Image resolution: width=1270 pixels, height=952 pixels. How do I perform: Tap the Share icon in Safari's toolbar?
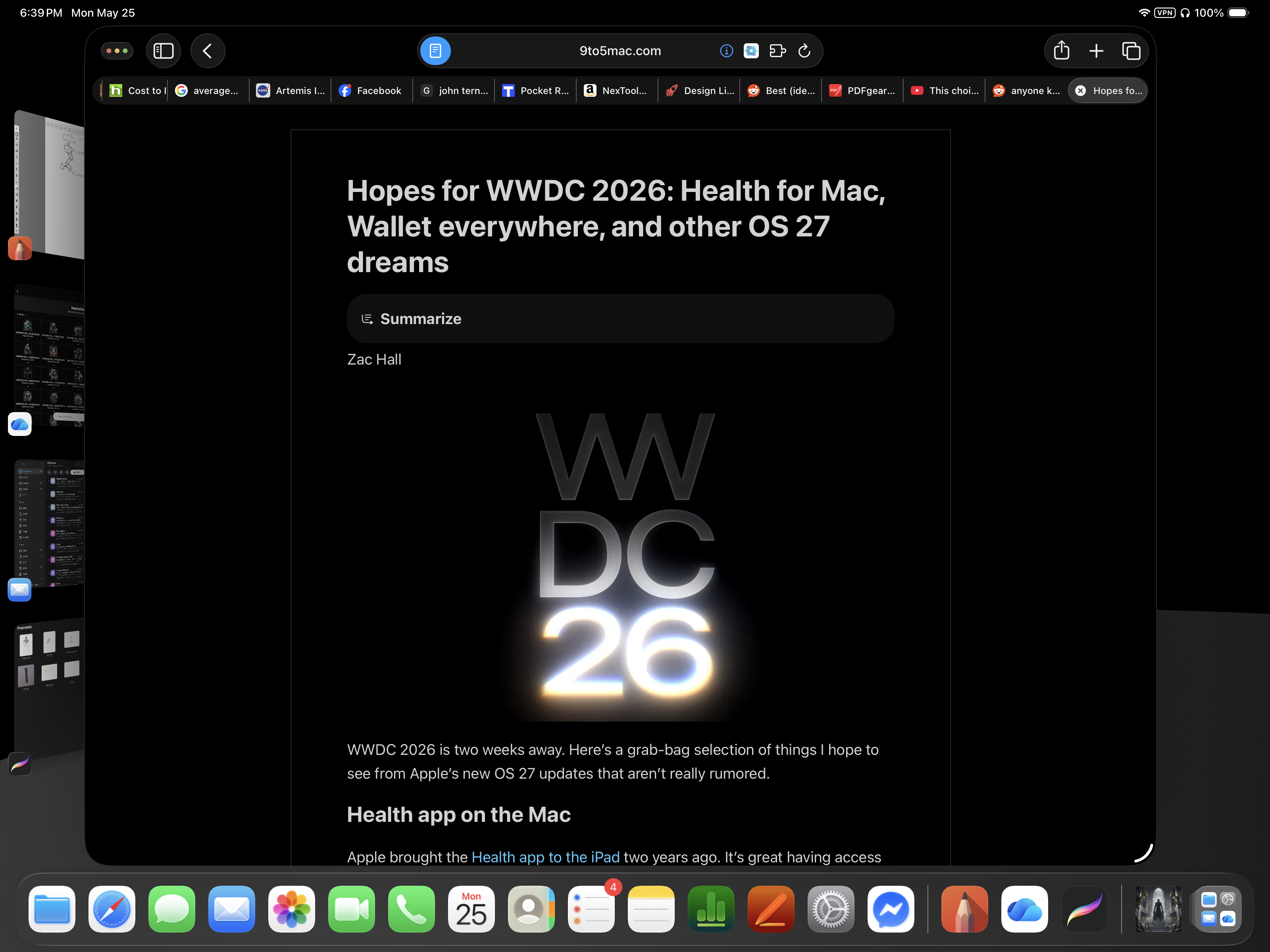[1061, 50]
